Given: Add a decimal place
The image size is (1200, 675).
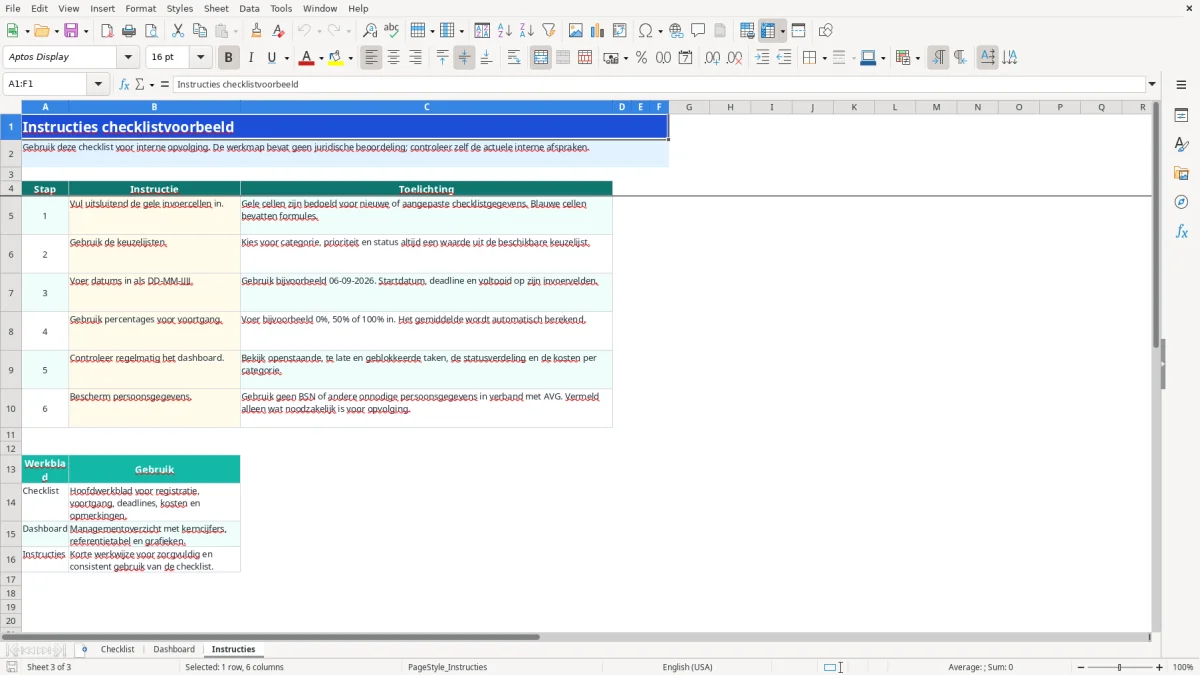Looking at the screenshot, I should pyautogui.click(x=712, y=58).
